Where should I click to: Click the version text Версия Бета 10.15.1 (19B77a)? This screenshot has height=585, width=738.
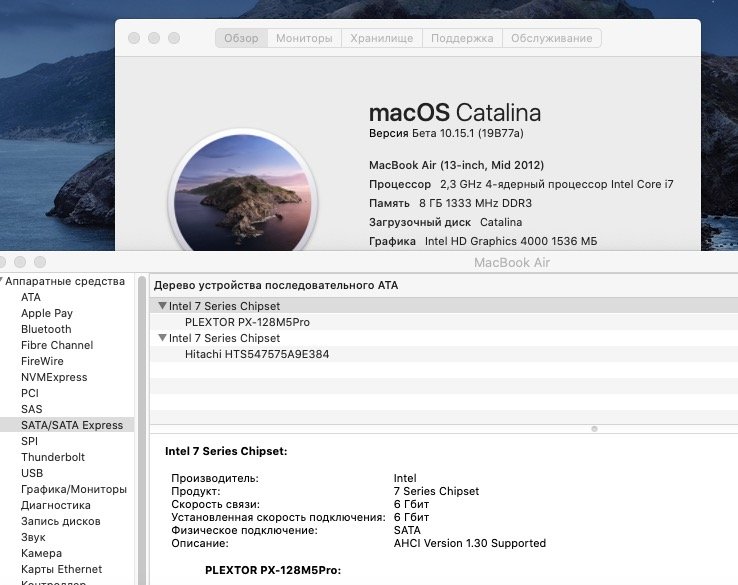pos(446,133)
